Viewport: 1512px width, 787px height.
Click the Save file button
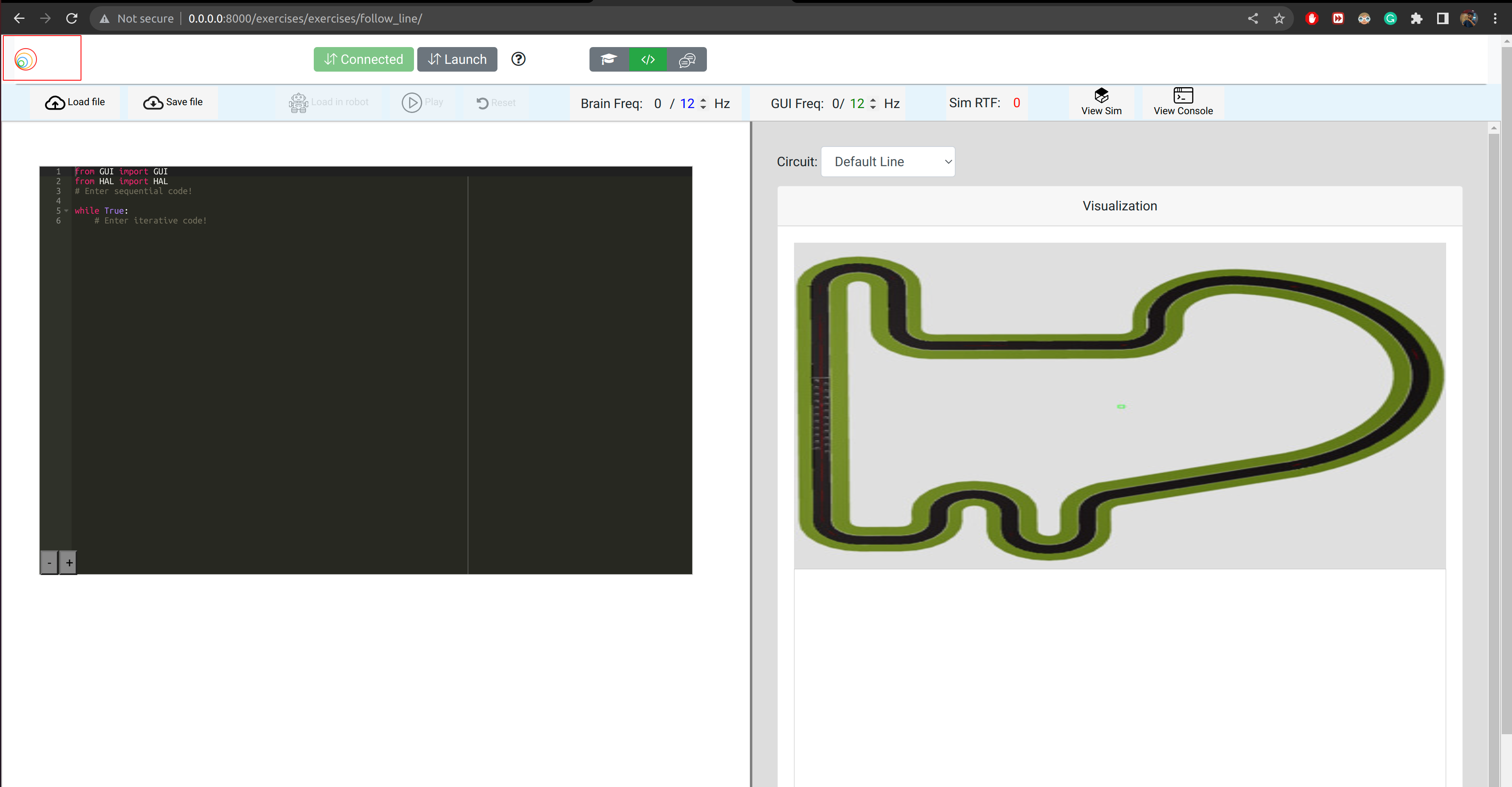174,101
